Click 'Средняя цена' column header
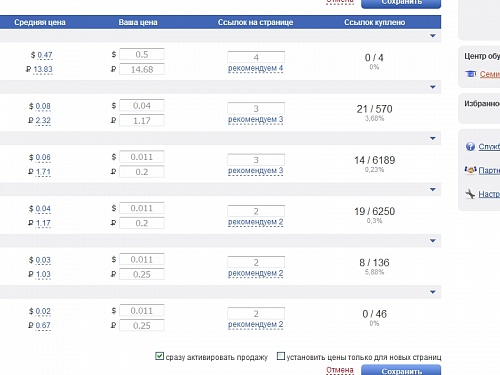This screenshot has height=375, width=500. click(x=40, y=22)
